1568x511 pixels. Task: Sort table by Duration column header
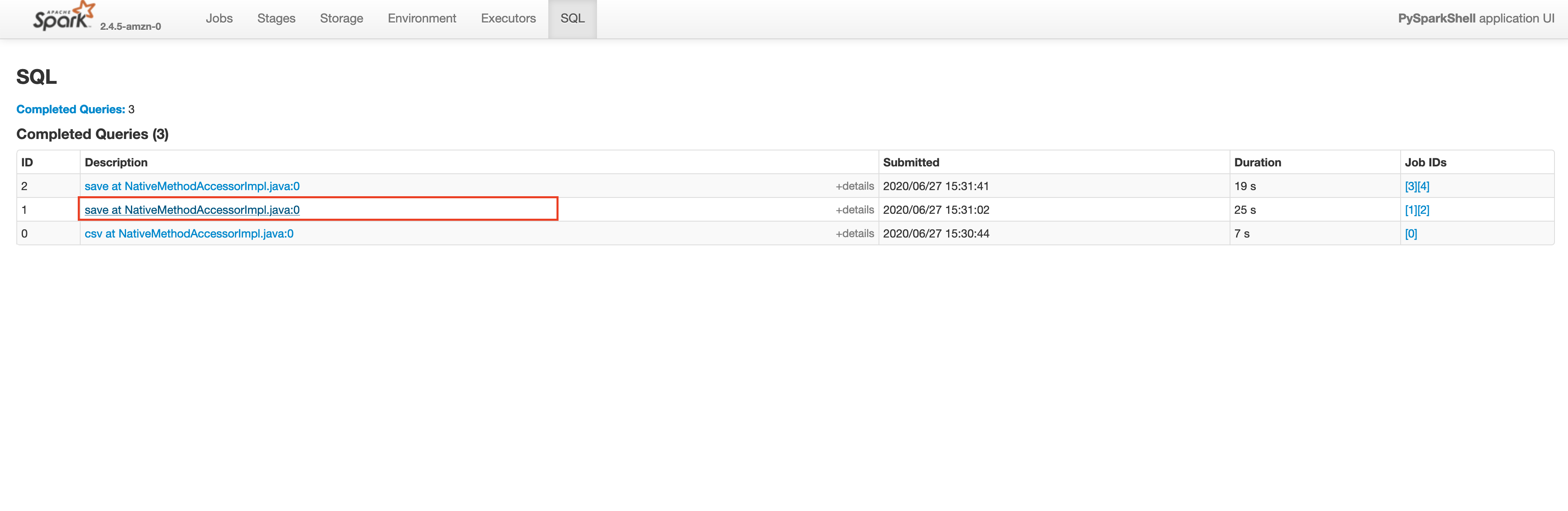(1257, 162)
